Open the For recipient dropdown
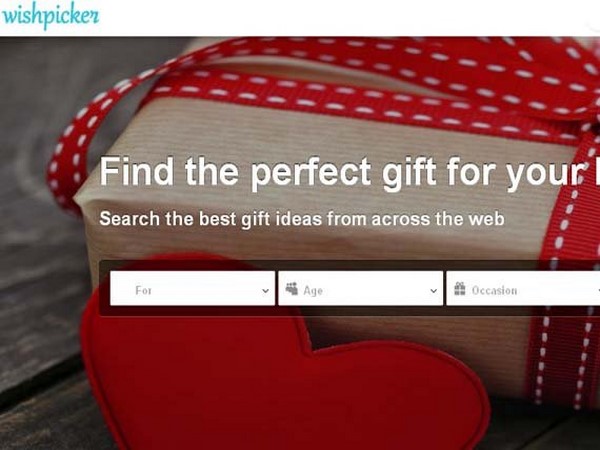 click(192, 289)
